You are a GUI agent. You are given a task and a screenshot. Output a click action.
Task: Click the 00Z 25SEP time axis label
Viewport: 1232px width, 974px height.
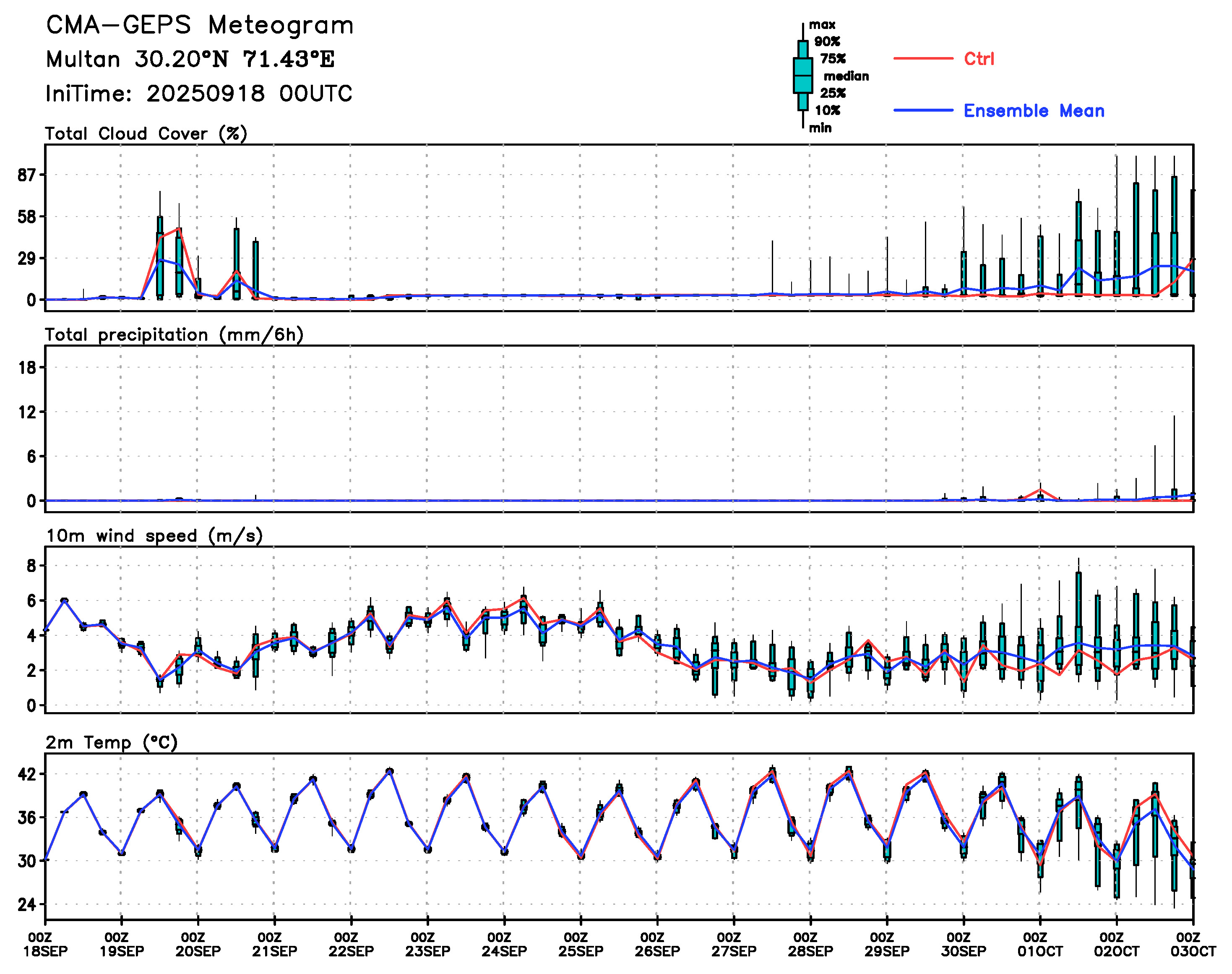(581, 944)
